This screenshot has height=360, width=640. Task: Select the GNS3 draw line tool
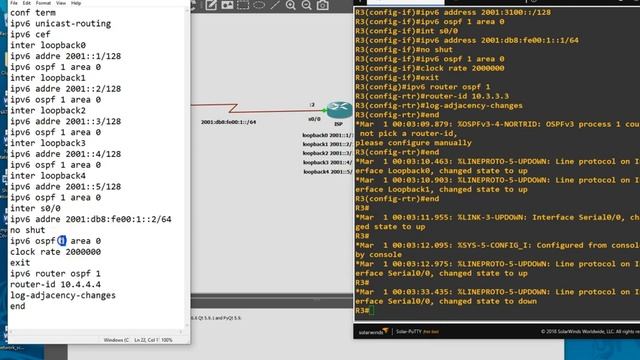(275, 5)
